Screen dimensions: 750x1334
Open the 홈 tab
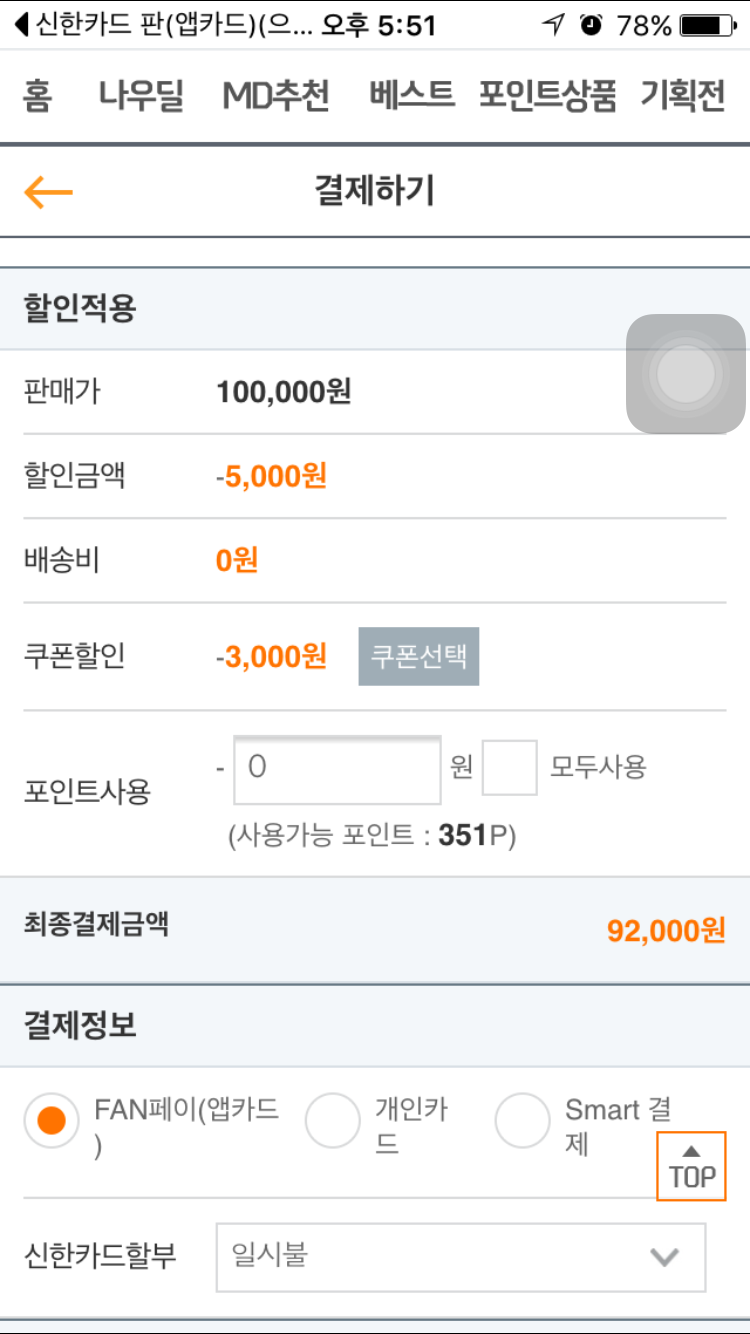[37, 97]
